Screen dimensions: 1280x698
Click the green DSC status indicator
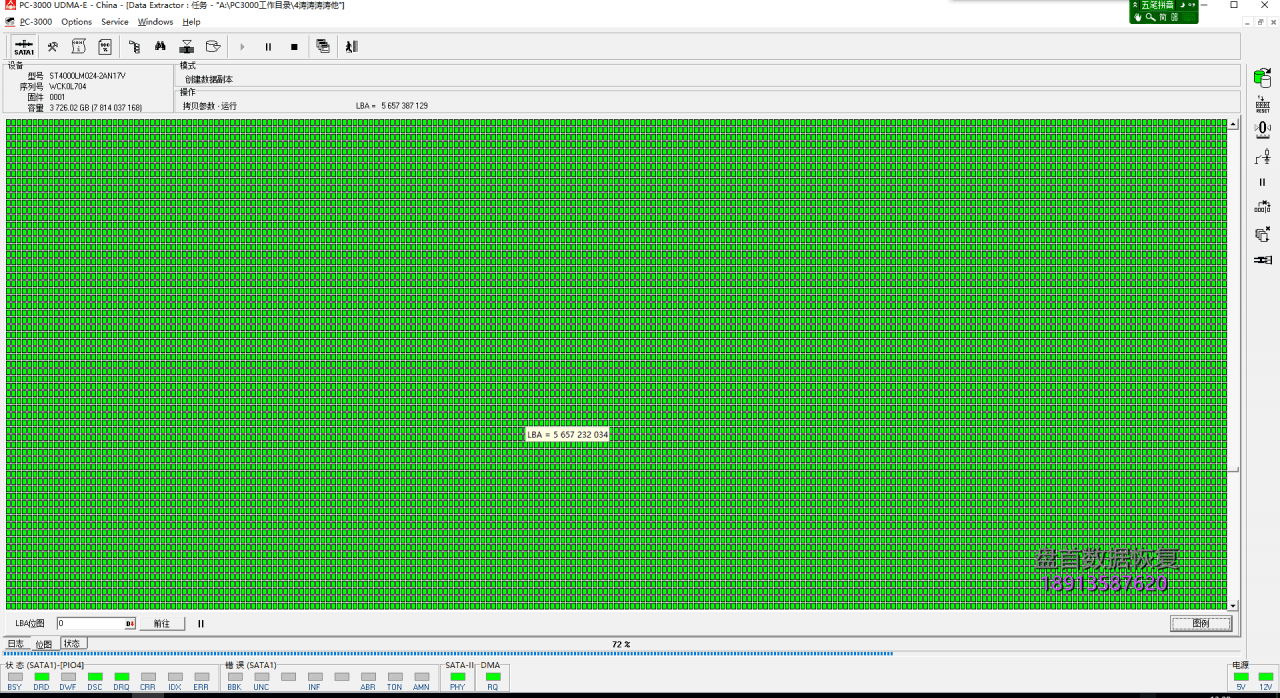click(x=95, y=677)
